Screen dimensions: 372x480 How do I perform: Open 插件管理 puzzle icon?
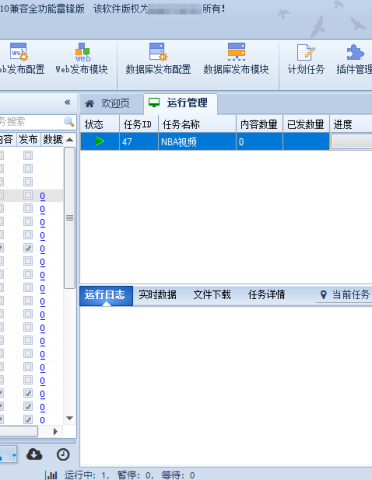(x=355, y=52)
